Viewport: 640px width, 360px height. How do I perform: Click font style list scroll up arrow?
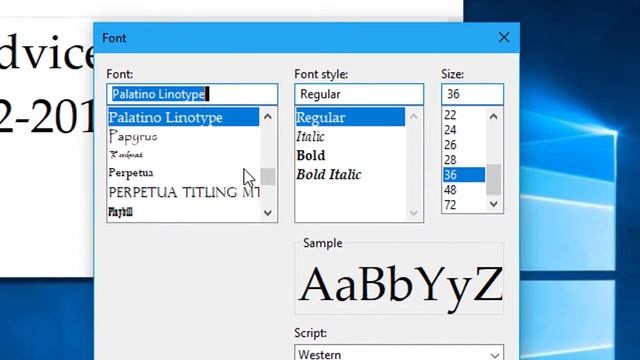pos(413,117)
